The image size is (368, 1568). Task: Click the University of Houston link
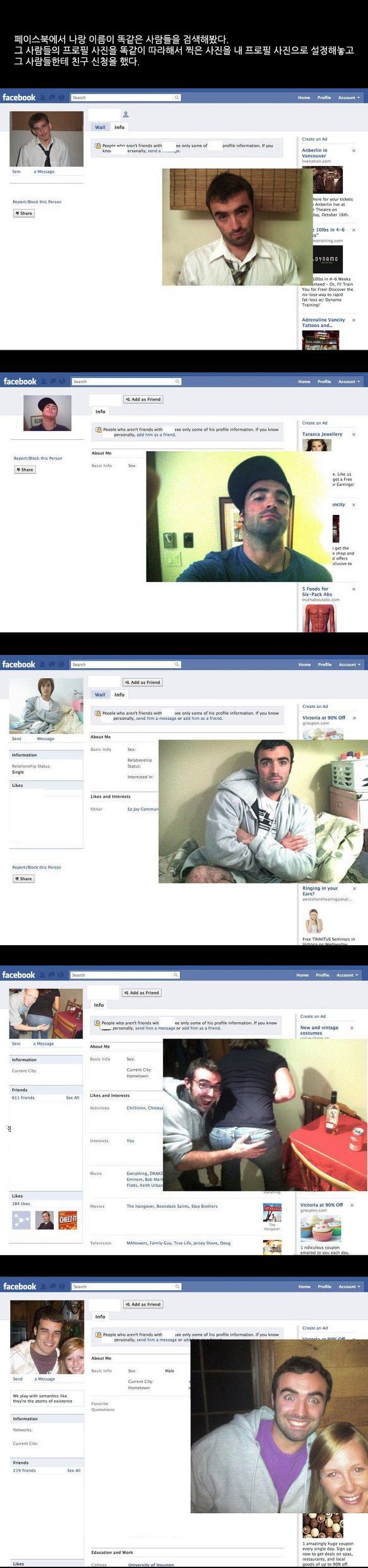coord(151,1565)
